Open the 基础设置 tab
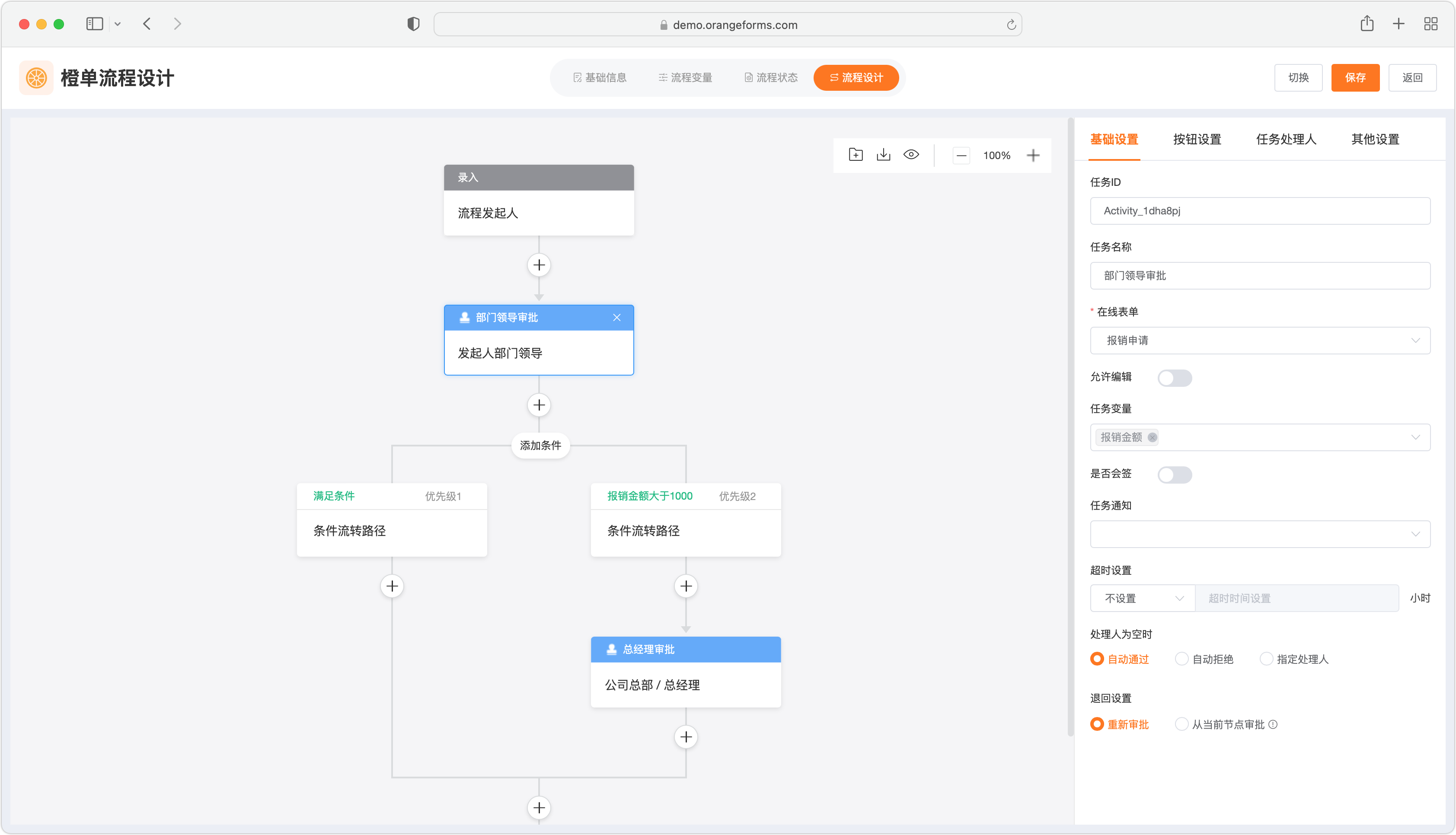The height and width of the screenshot is (835, 1456). 1114,139
